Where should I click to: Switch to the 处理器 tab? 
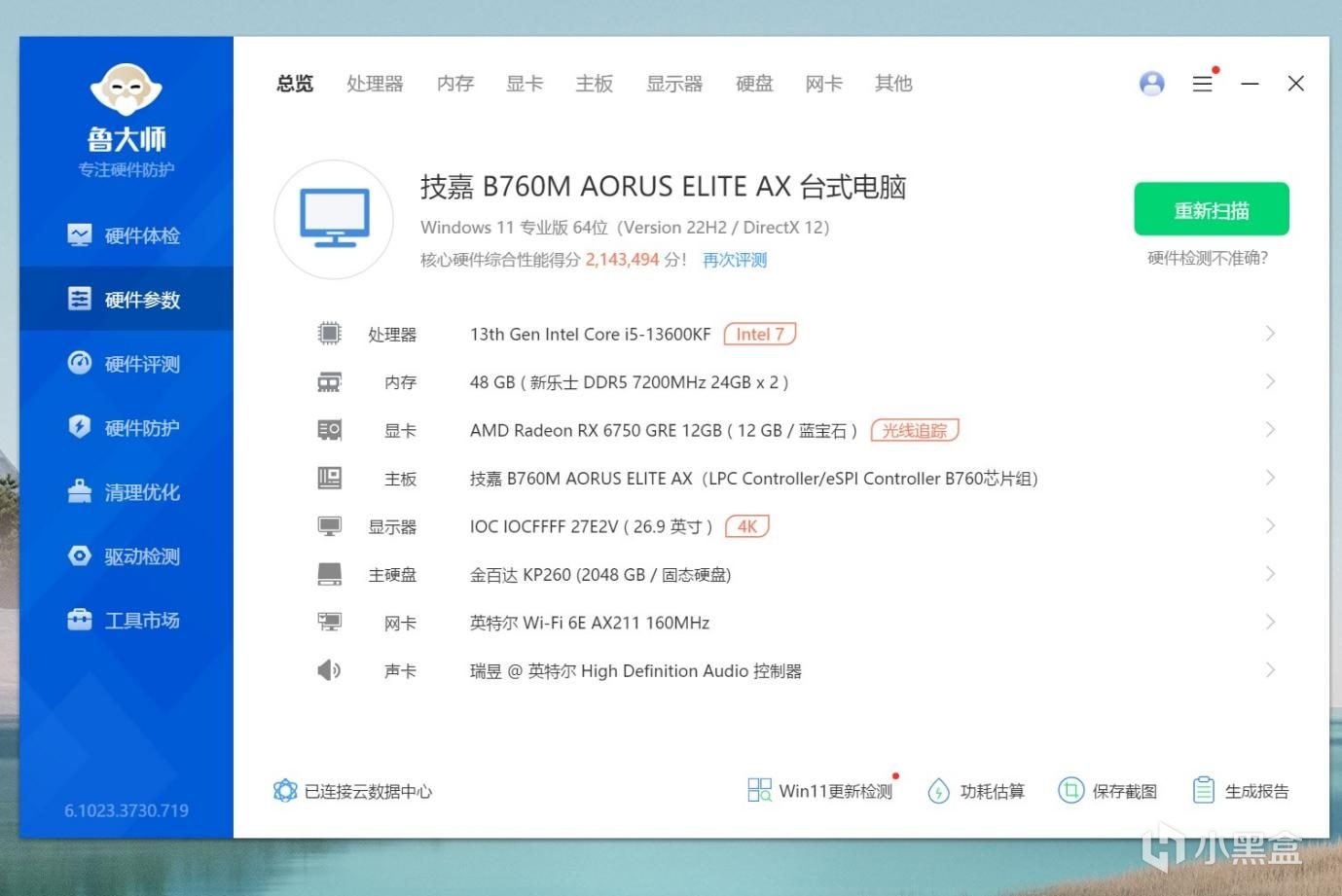click(375, 84)
